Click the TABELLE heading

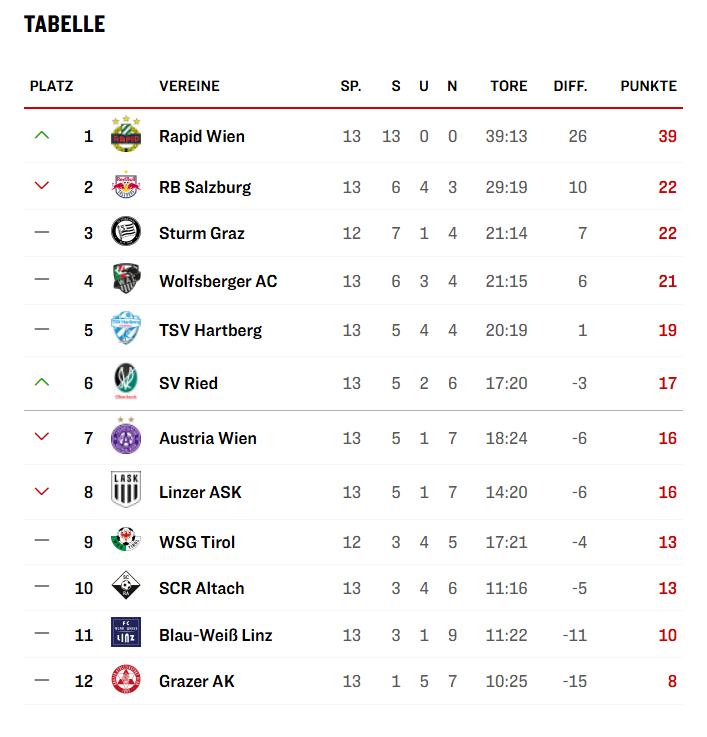[64, 24]
